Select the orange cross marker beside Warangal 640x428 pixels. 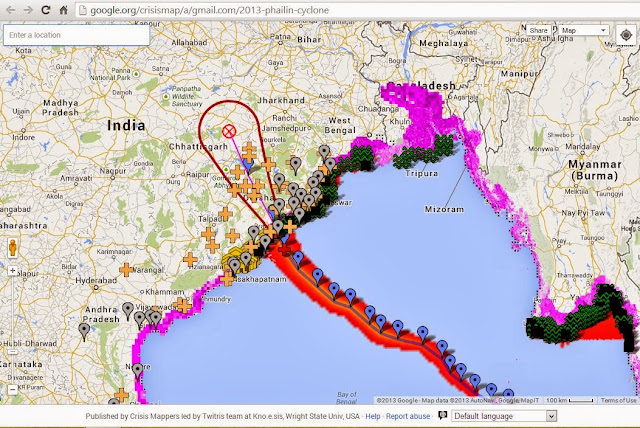pos(127,270)
